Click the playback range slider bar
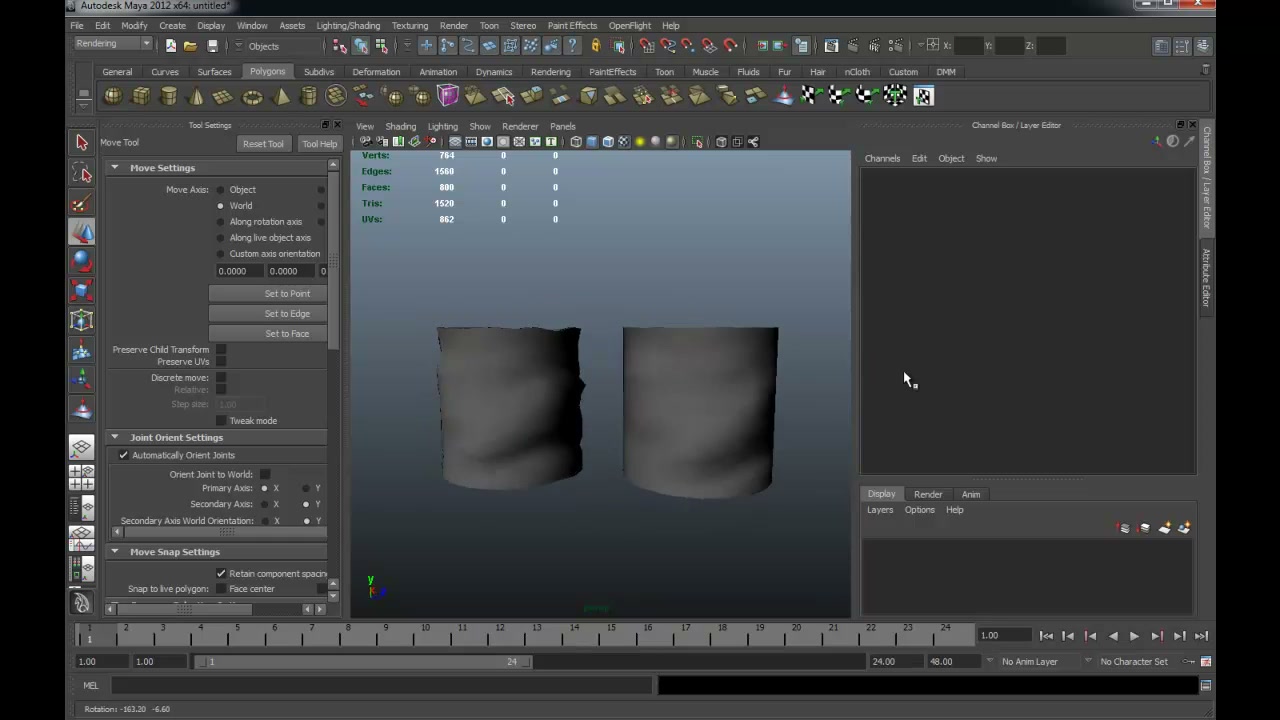Image resolution: width=1280 pixels, height=720 pixels. [364, 661]
